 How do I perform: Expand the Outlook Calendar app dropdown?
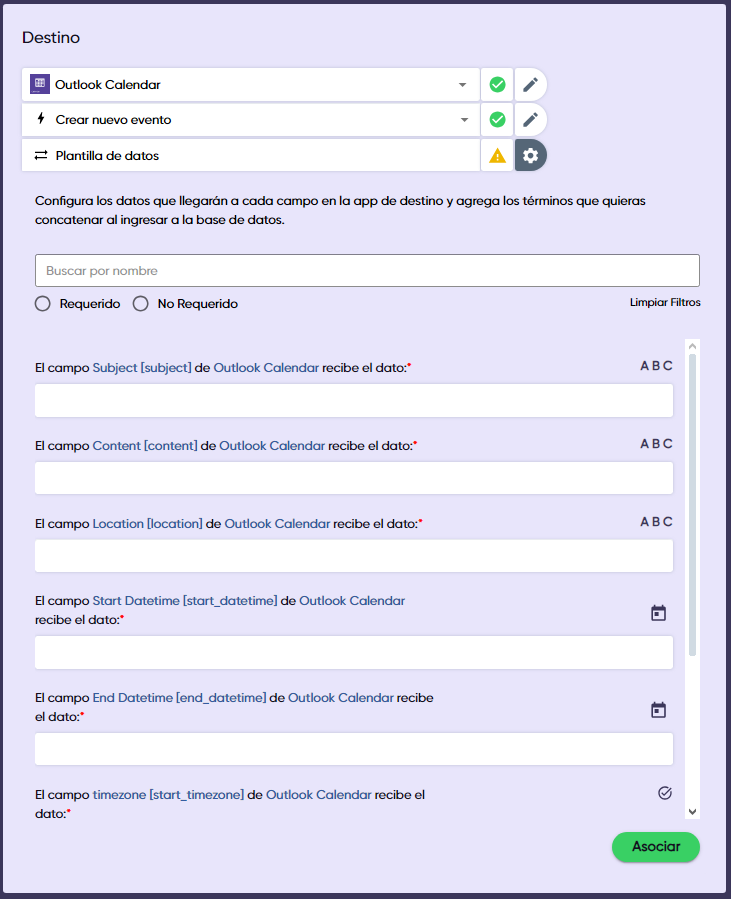(x=462, y=85)
